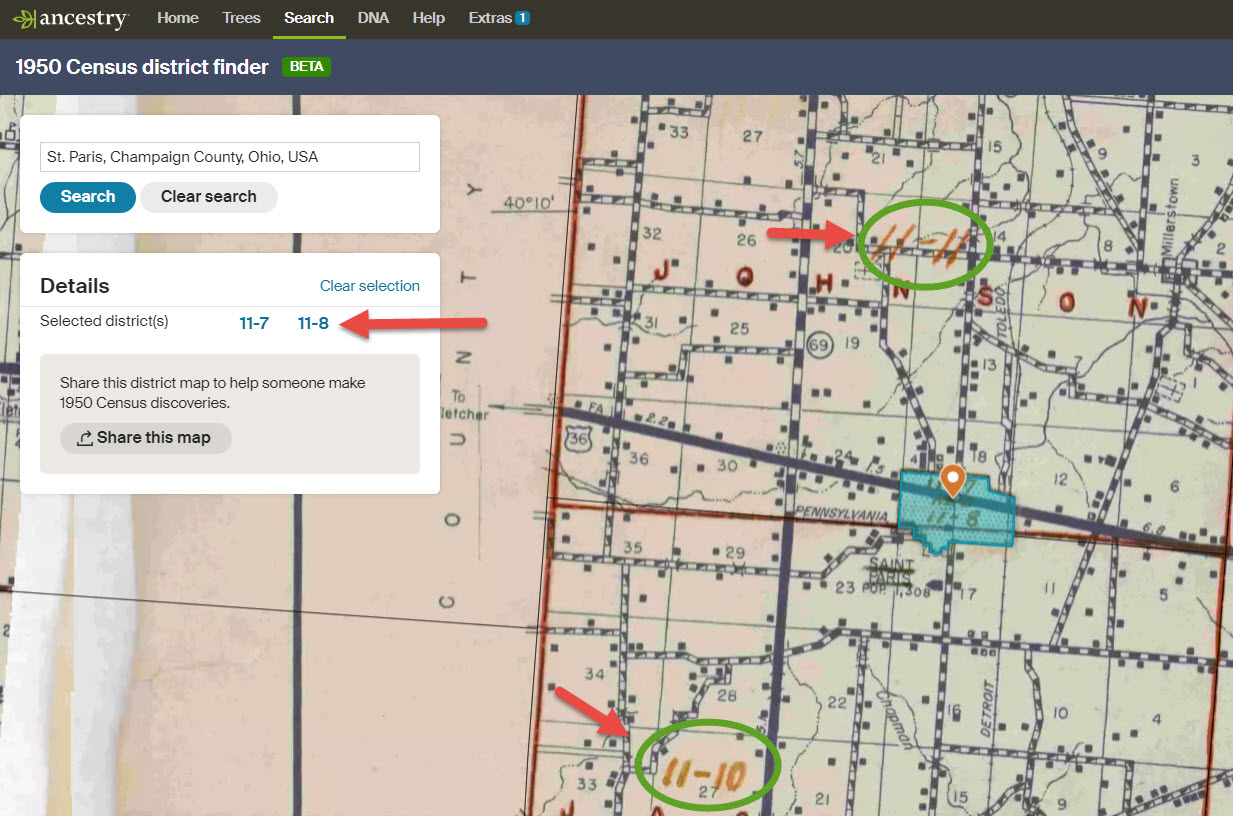Click the circled 11-11 district label on the map
The height and width of the screenshot is (816, 1233).
click(x=924, y=242)
